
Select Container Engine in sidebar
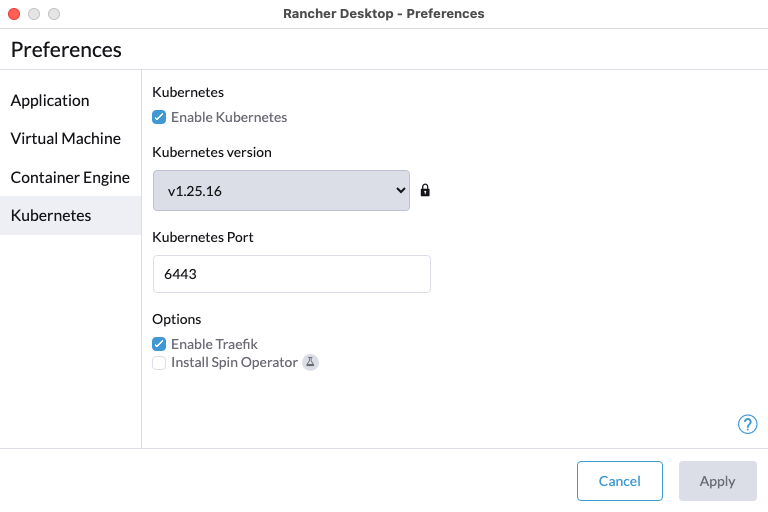(x=70, y=177)
